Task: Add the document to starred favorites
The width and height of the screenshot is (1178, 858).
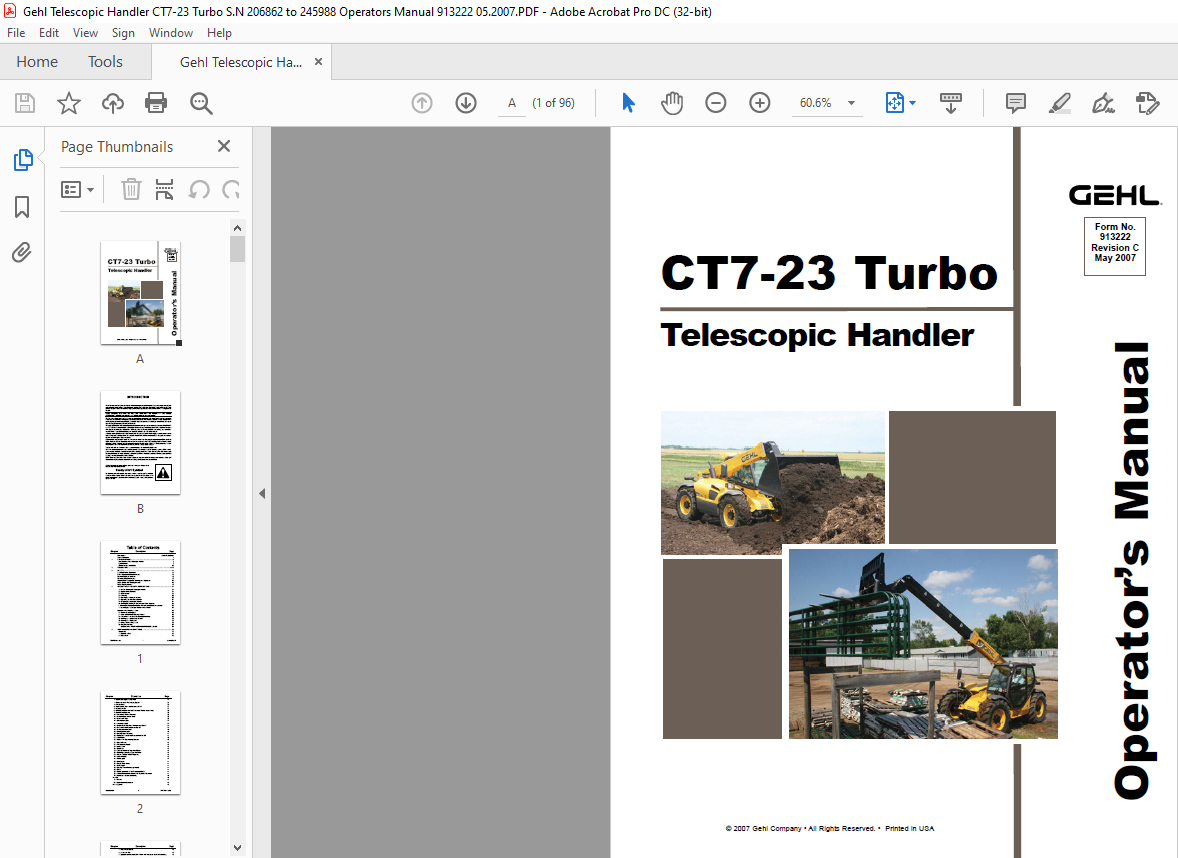Action: coord(69,103)
